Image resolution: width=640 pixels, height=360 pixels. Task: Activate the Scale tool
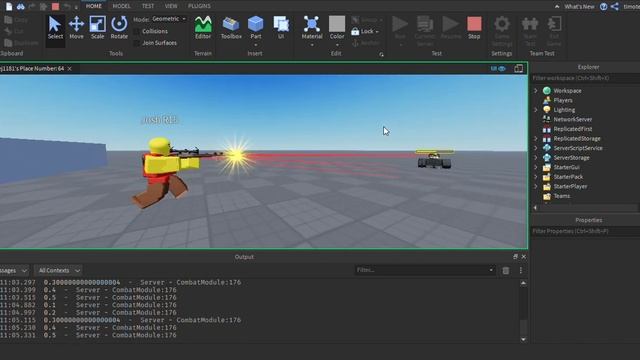[98, 27]
